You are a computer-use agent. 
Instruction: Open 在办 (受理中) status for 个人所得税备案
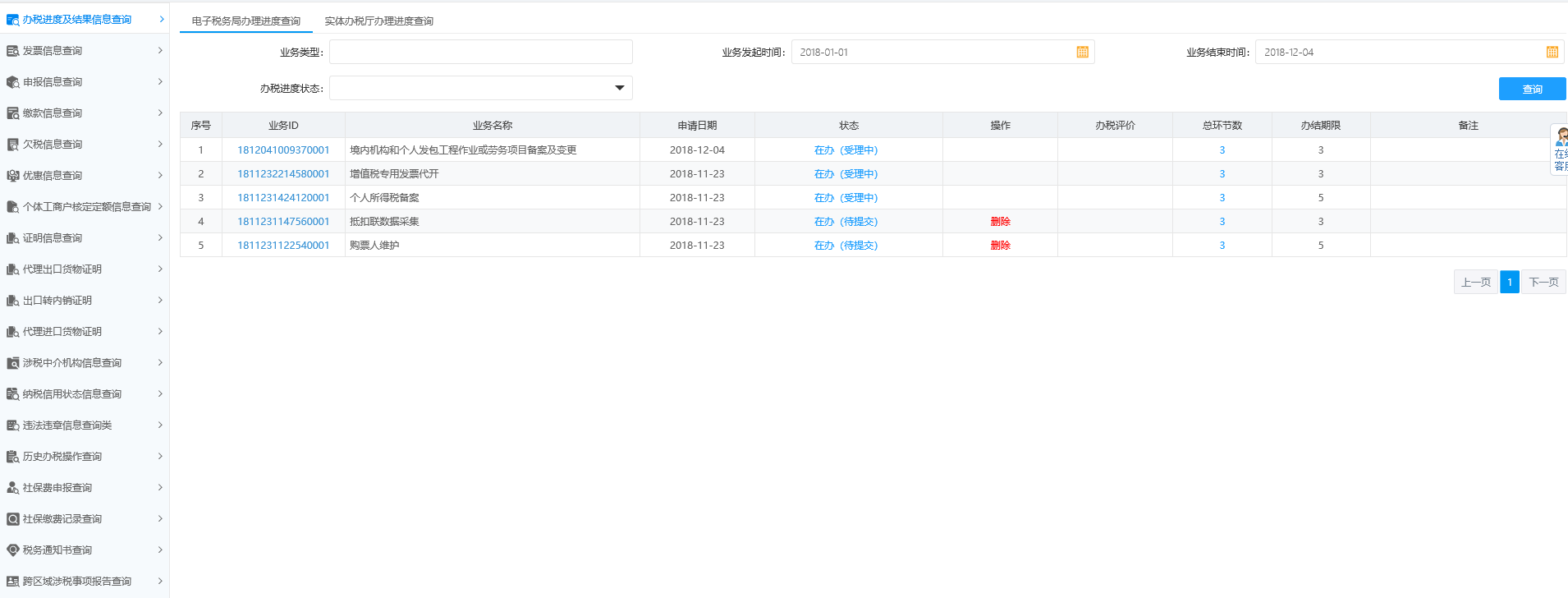(x=846, y=198)
